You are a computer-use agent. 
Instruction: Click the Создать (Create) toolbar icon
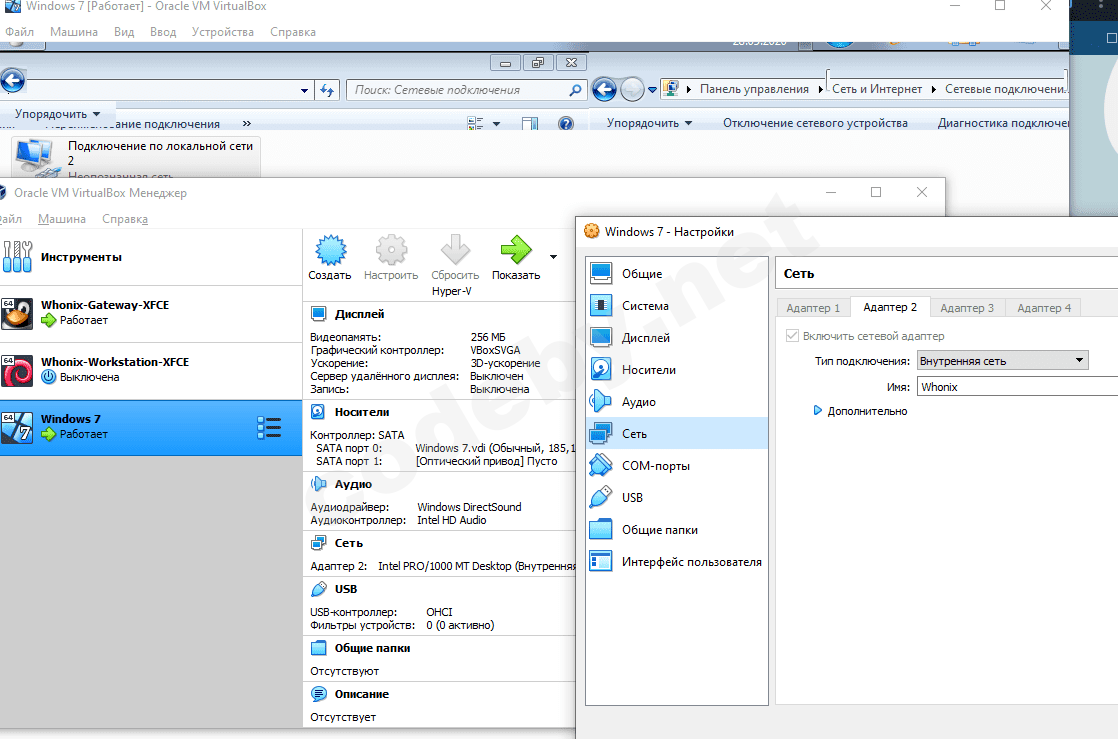[x=329, y=251]
